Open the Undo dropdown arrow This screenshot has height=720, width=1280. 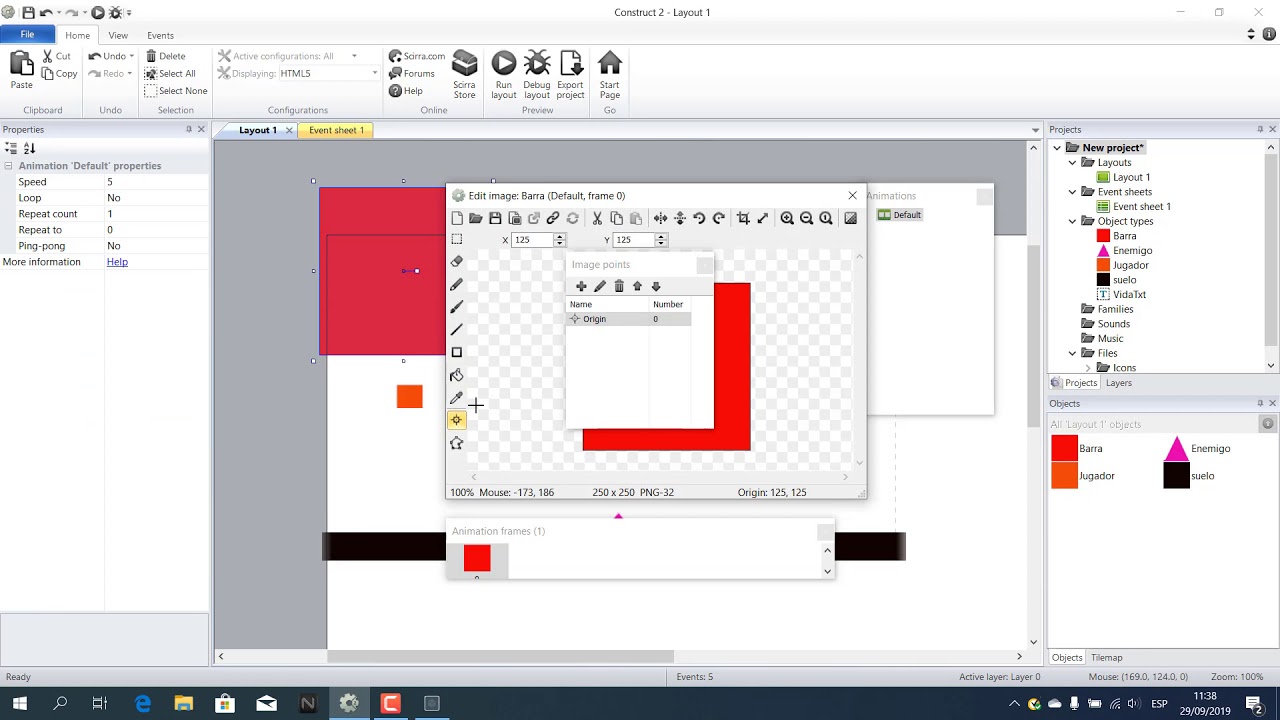coord(132,57)
